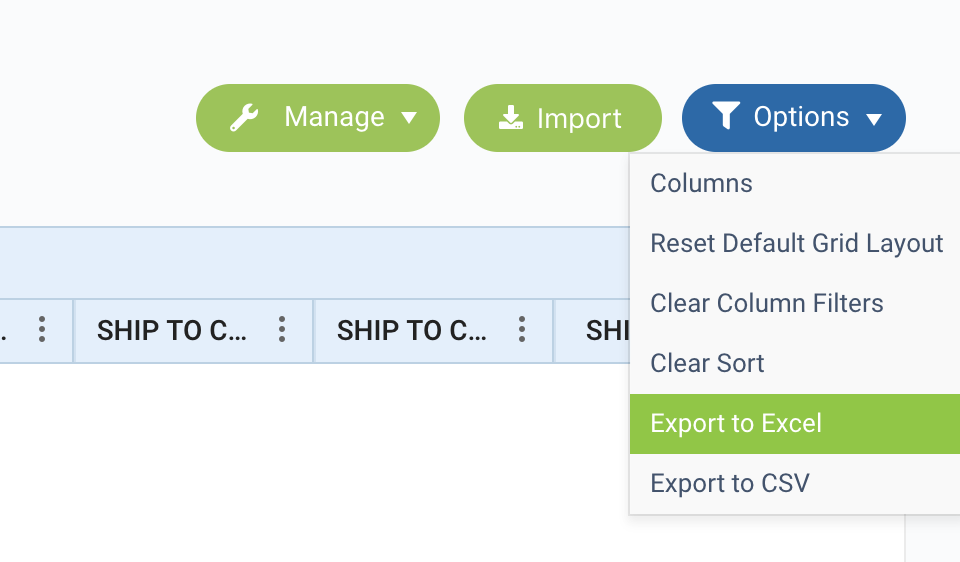Select Reset Default Grid Layout
The width and height of the screenshot is (960, 562).
pos(795,244)
